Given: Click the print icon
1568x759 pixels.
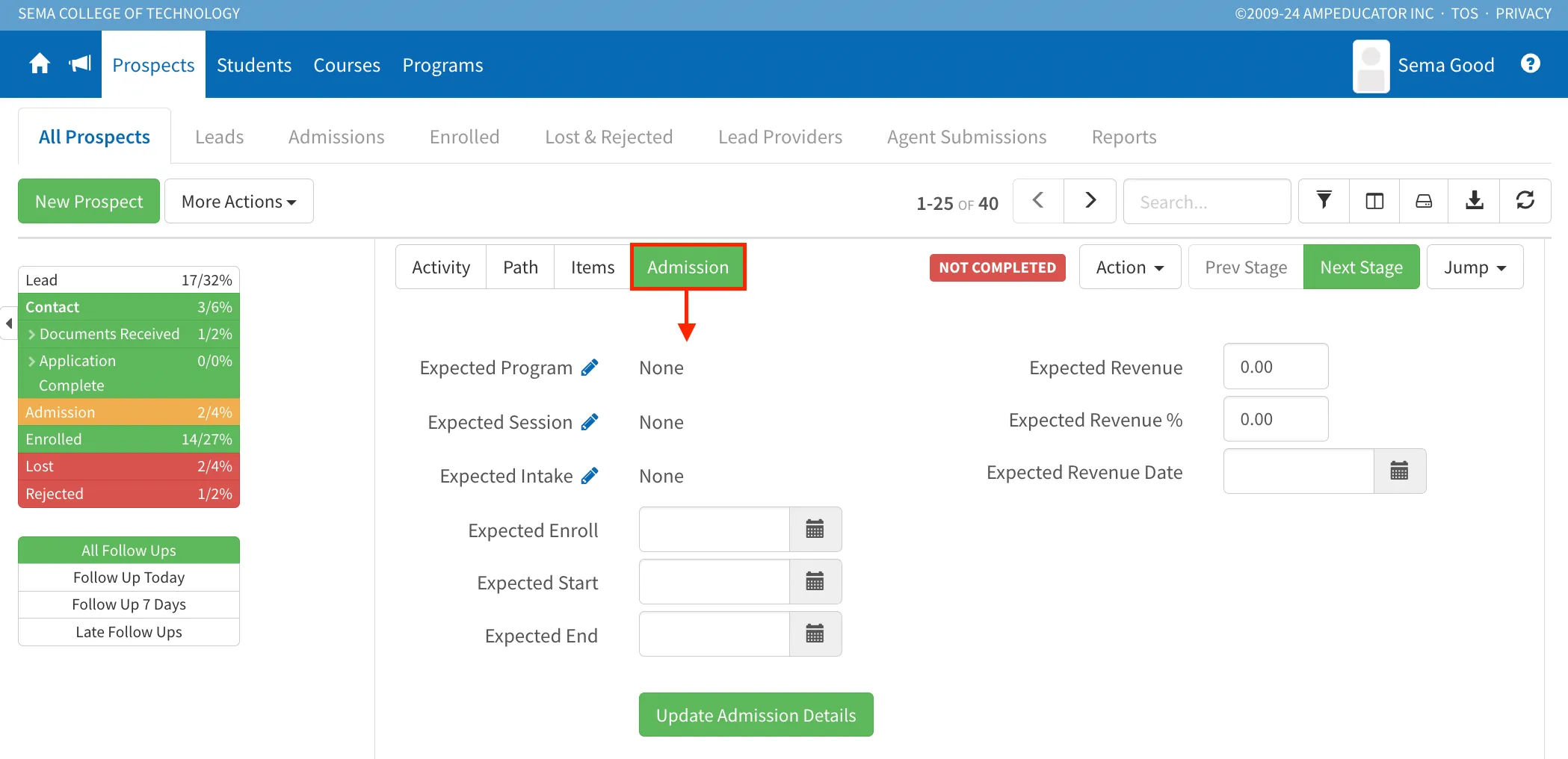Looking at the screenshot, I should pyautogui.click(x=1424, y=201).
